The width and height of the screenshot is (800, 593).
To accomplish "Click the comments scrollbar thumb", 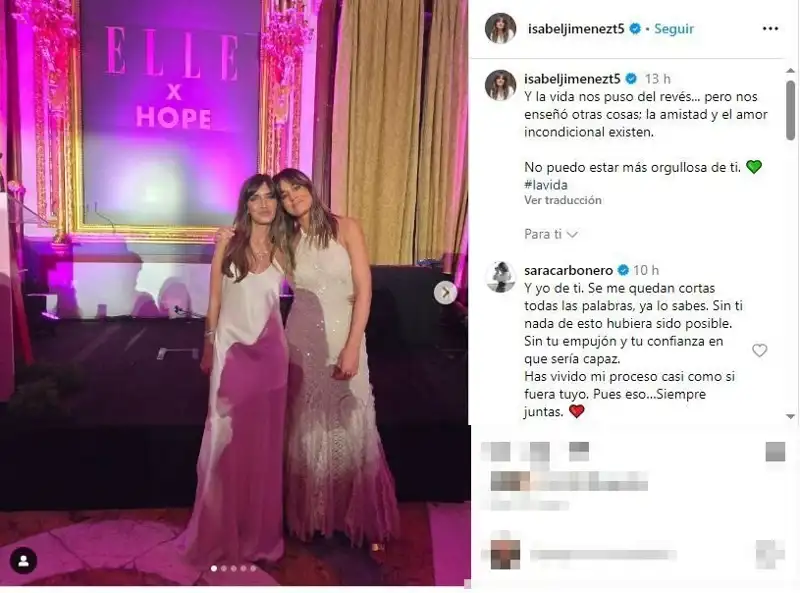I will 791,110.
